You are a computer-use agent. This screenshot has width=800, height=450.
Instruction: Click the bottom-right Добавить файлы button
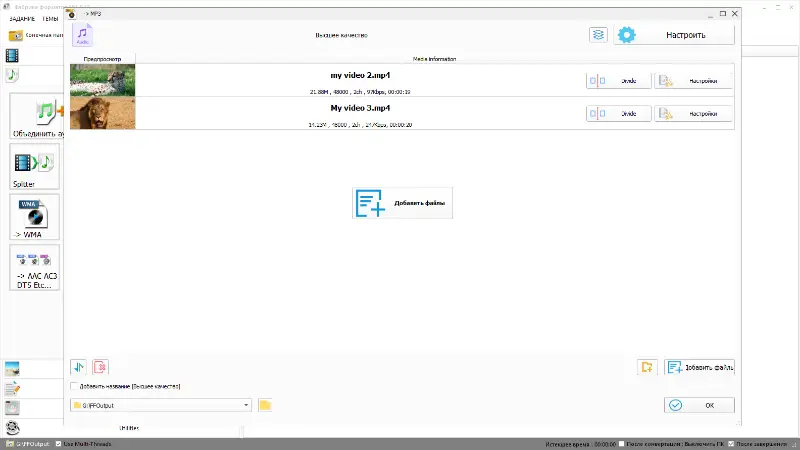[699, 367]
